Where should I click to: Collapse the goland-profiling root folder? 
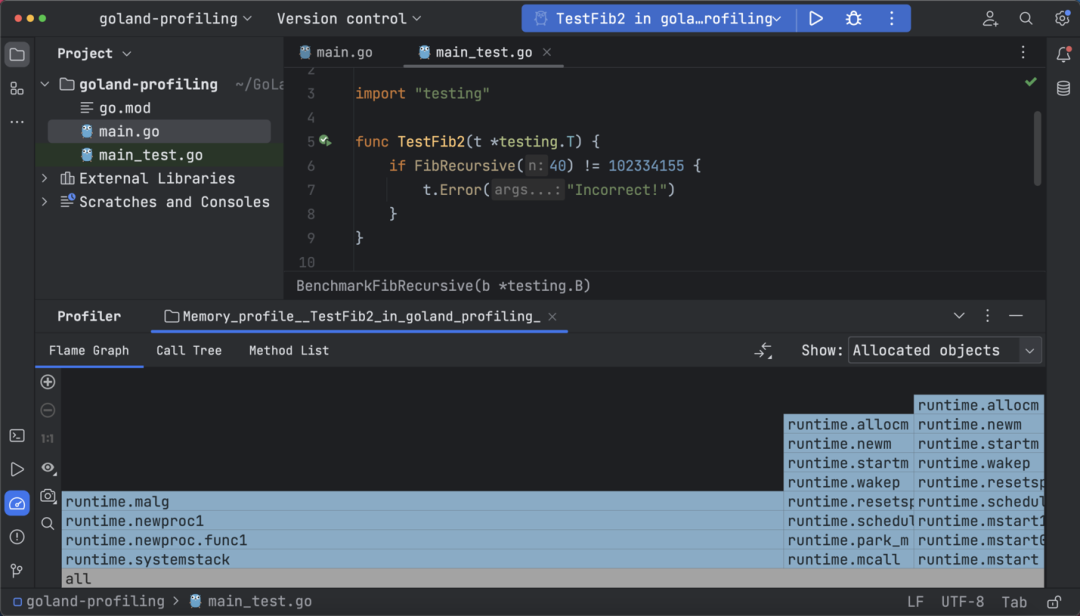click(x=45, y=84)
